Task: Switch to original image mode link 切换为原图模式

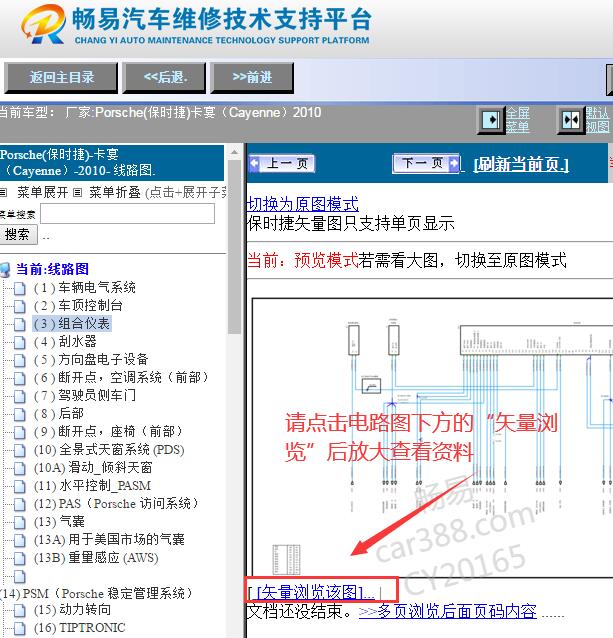Action: (303, 204)
